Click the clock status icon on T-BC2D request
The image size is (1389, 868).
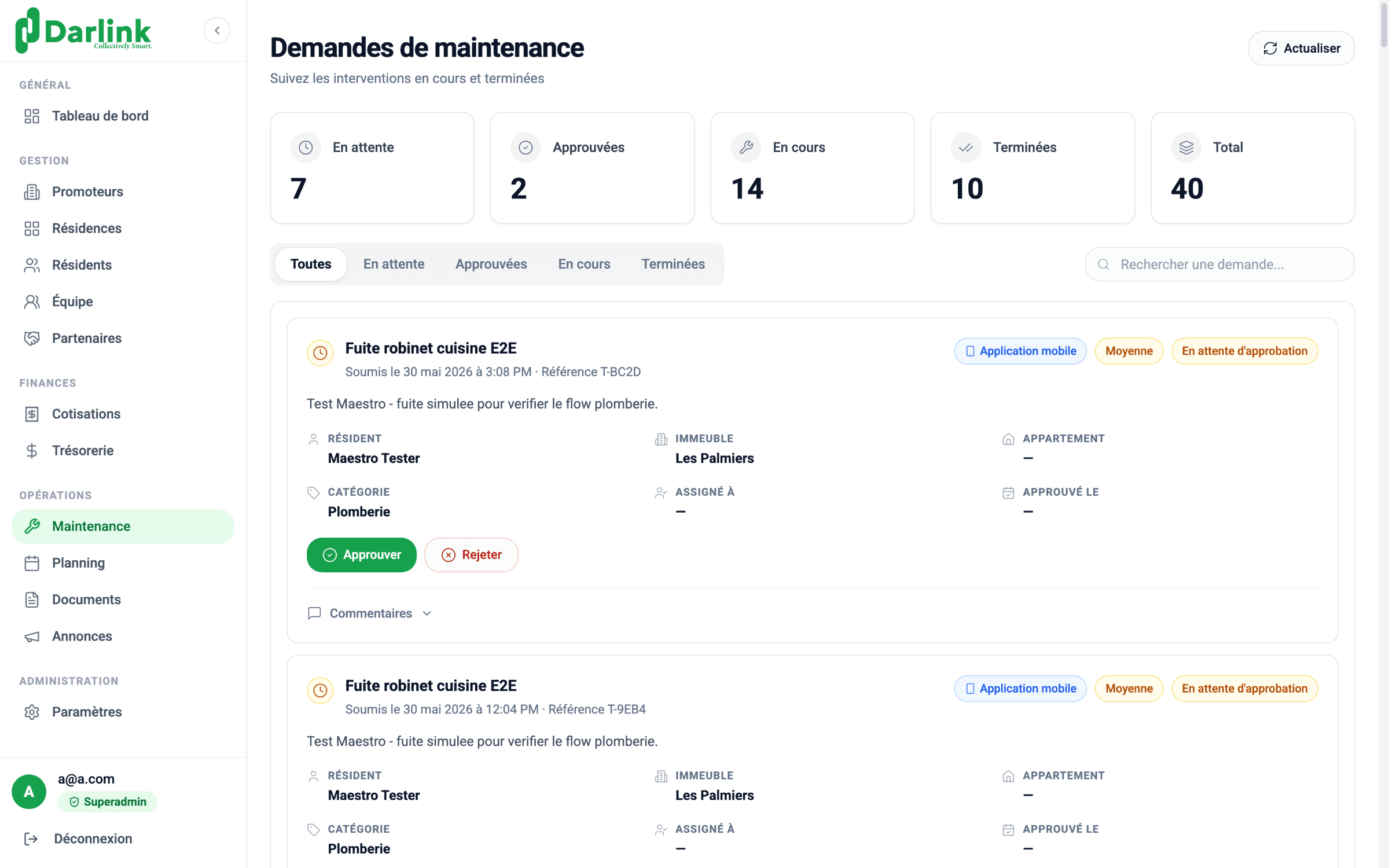(320, 352)
